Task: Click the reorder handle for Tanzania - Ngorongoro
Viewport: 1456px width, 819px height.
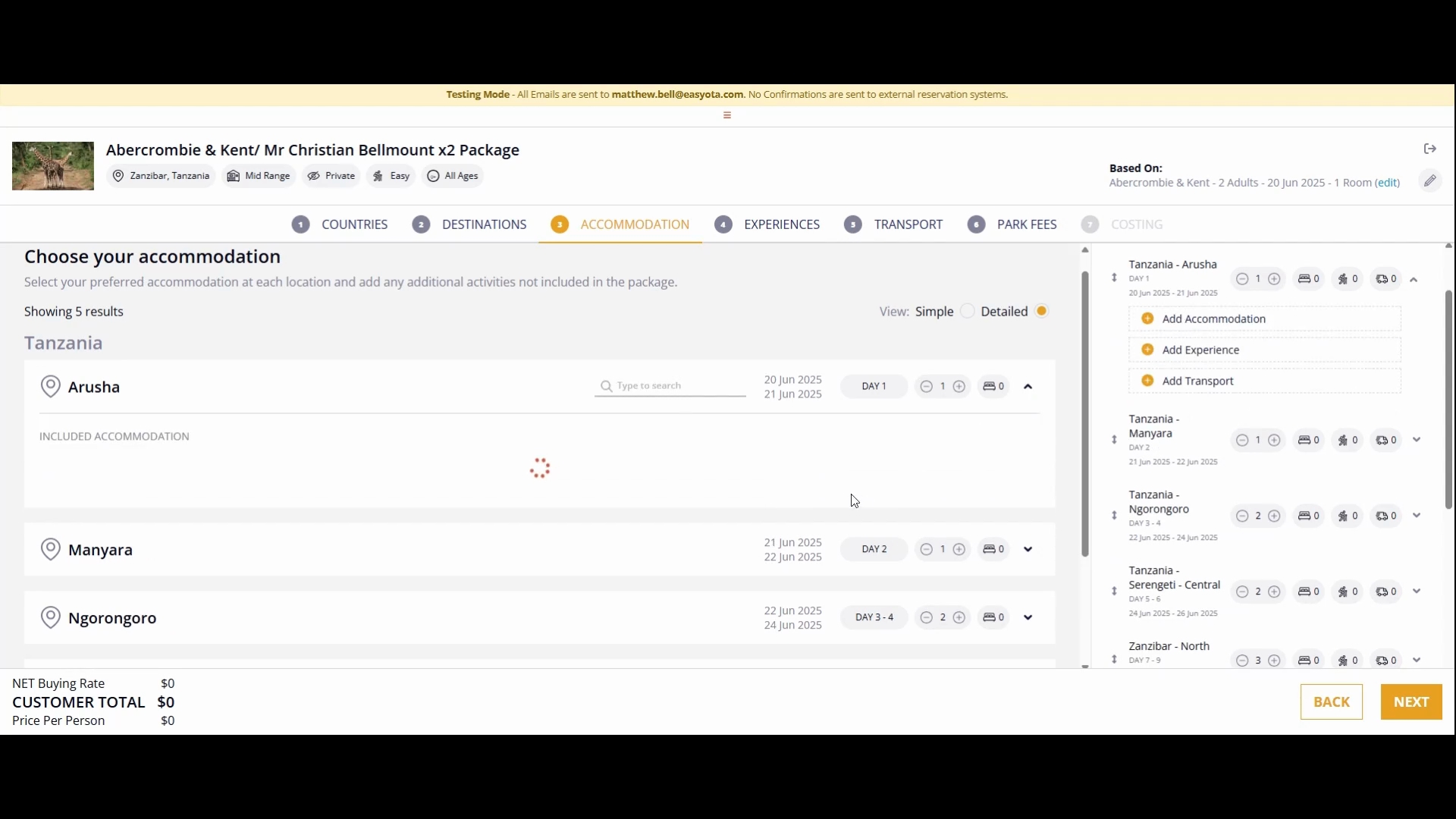Action: click(x=1114, y=516)
